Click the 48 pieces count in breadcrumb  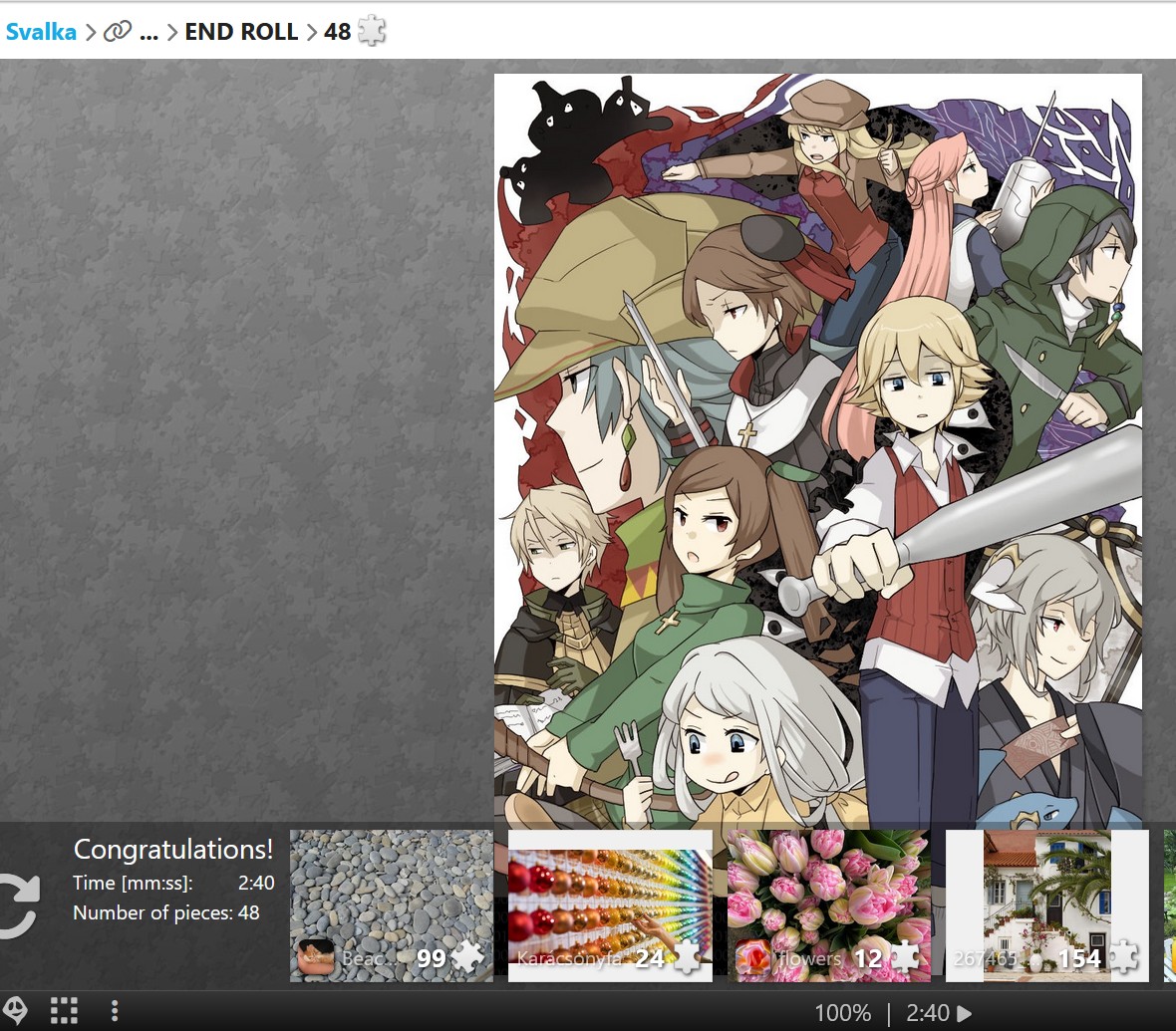tap(338, 32)
